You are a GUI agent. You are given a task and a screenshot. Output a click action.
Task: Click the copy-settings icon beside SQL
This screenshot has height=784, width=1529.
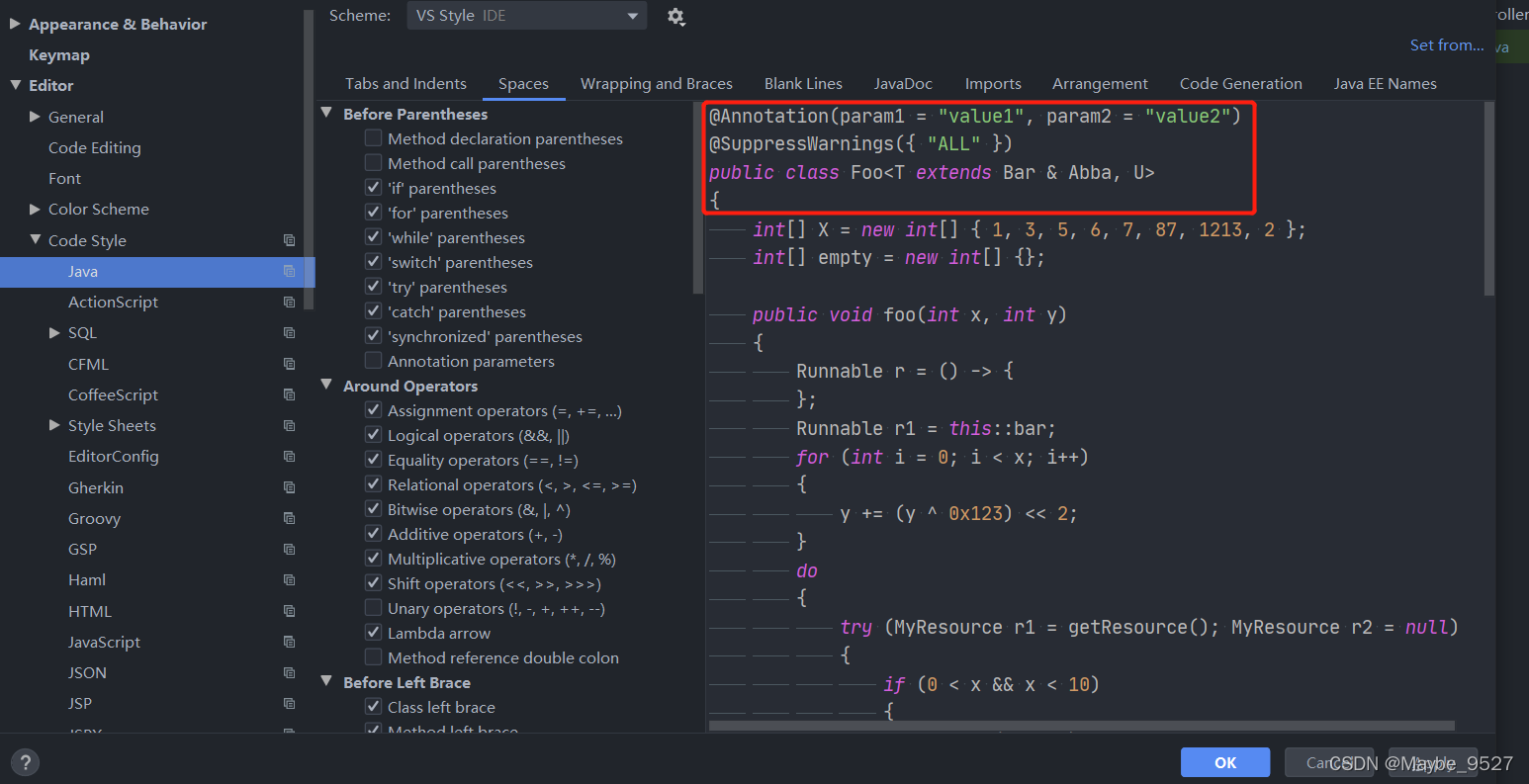[x=289, y=332]
